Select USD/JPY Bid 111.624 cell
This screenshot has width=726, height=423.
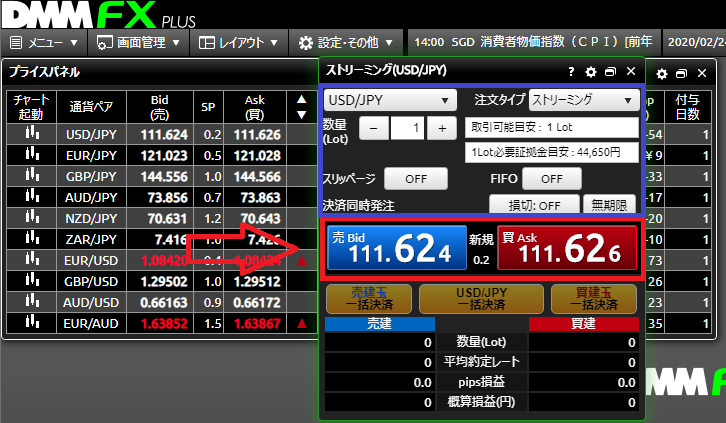tap(160, 134)
